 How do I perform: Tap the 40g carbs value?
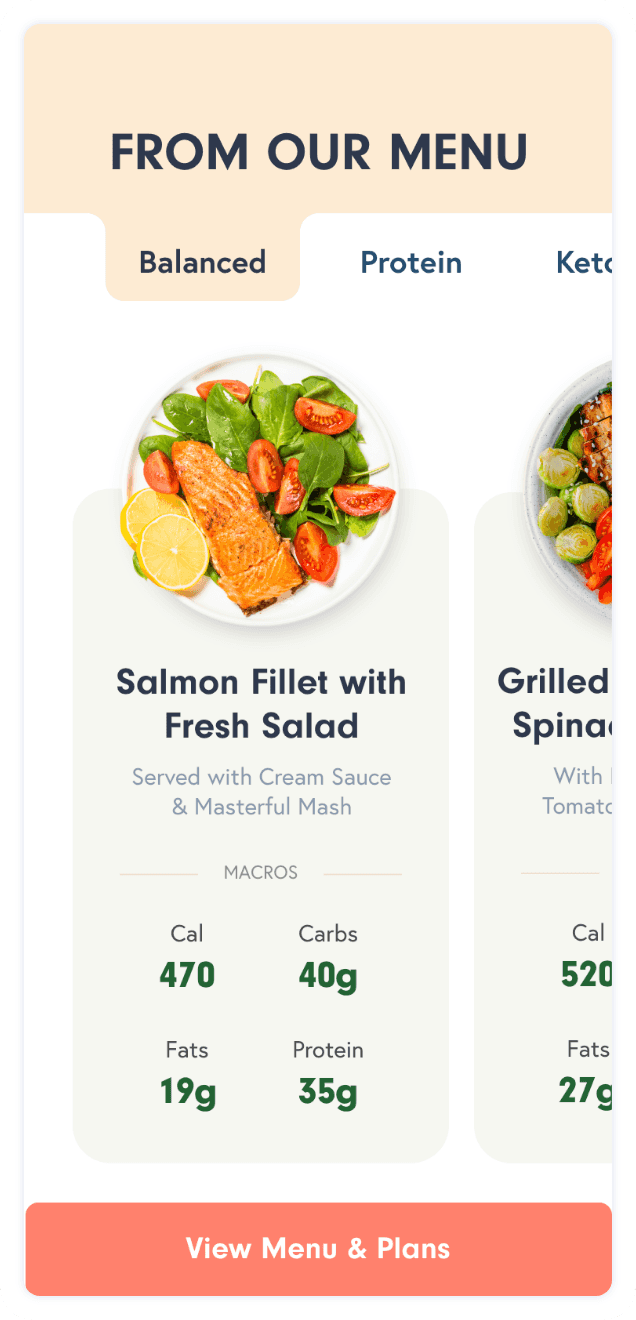coord(328,975)
